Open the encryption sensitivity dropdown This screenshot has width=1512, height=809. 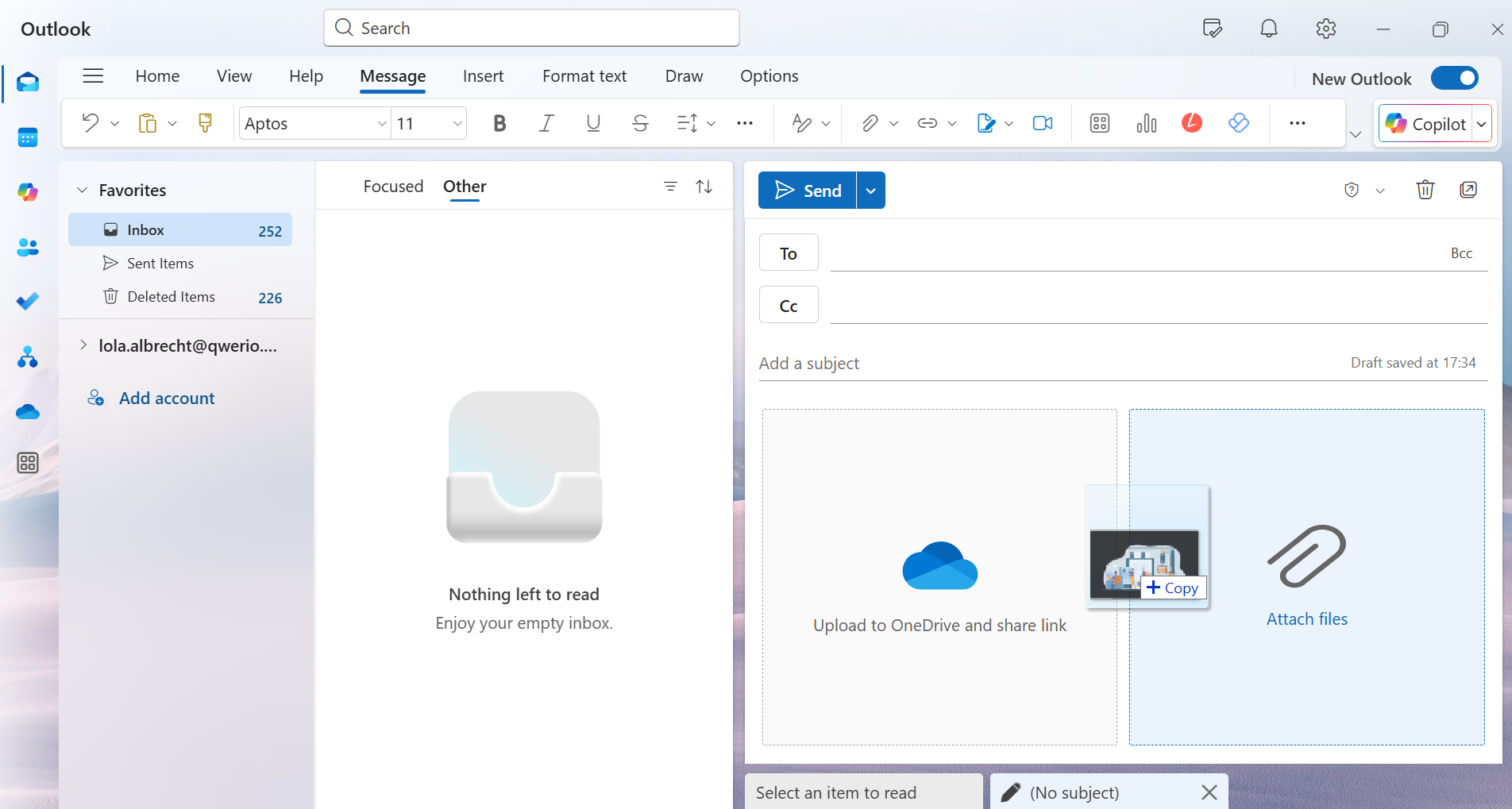1380,191
